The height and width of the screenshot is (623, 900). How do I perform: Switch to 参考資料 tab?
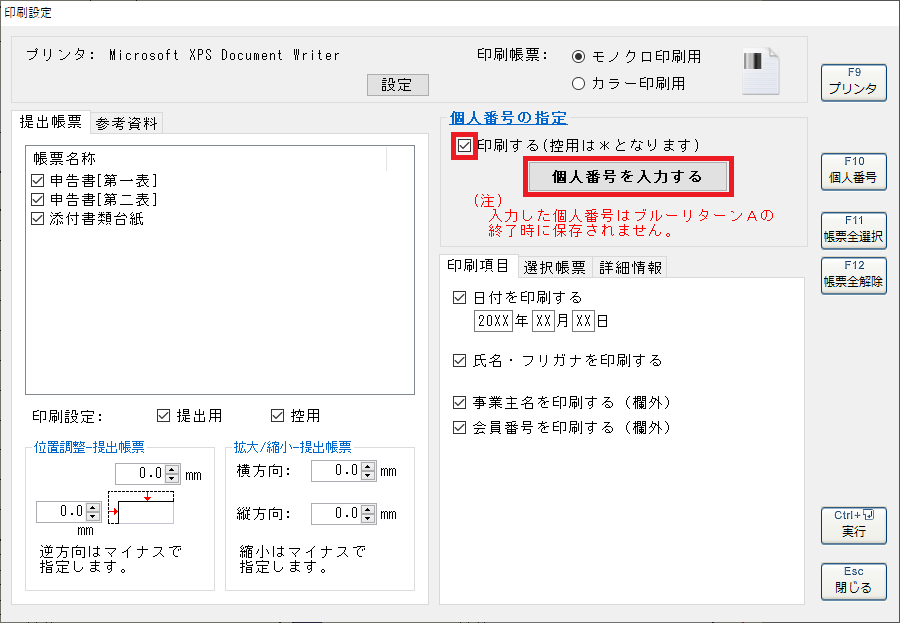(x=127, y=123)
